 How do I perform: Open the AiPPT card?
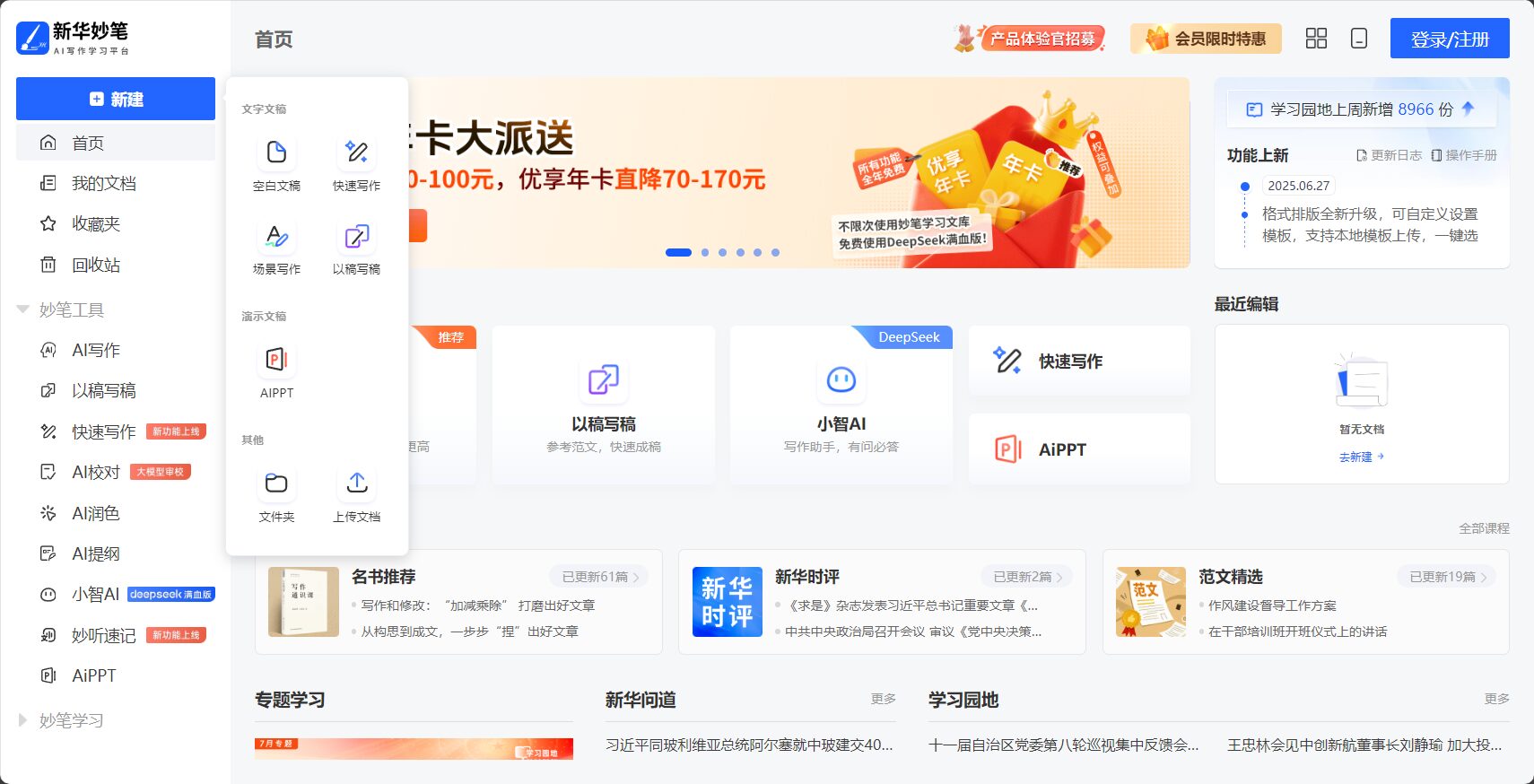pyautogui.click(x=1079, y=449)
